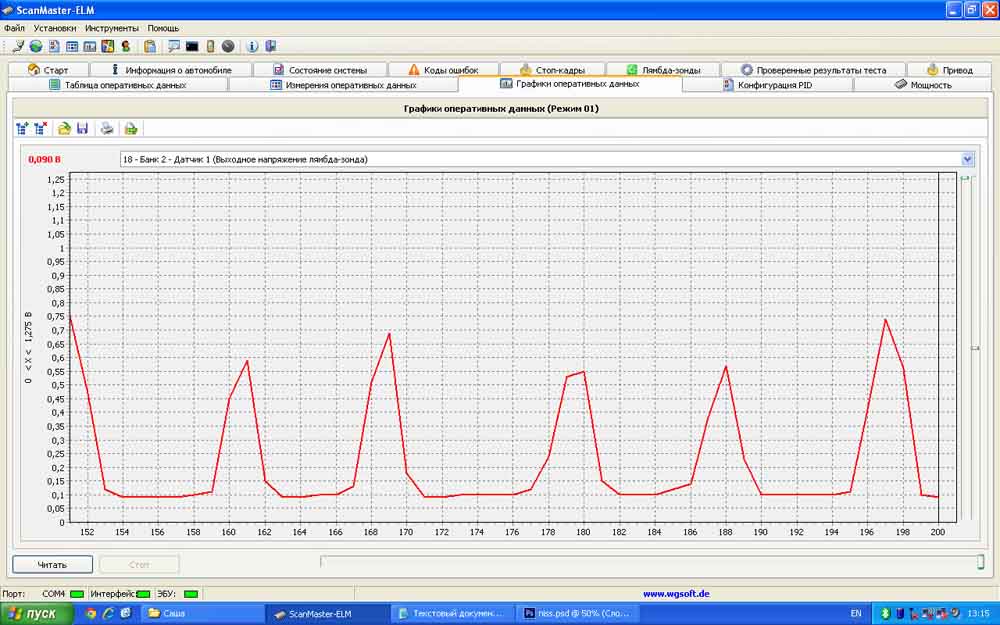Expand the lambda sensor PID dropdown arrow
This screenshot has width=1000, height=625.
[967, 159]
